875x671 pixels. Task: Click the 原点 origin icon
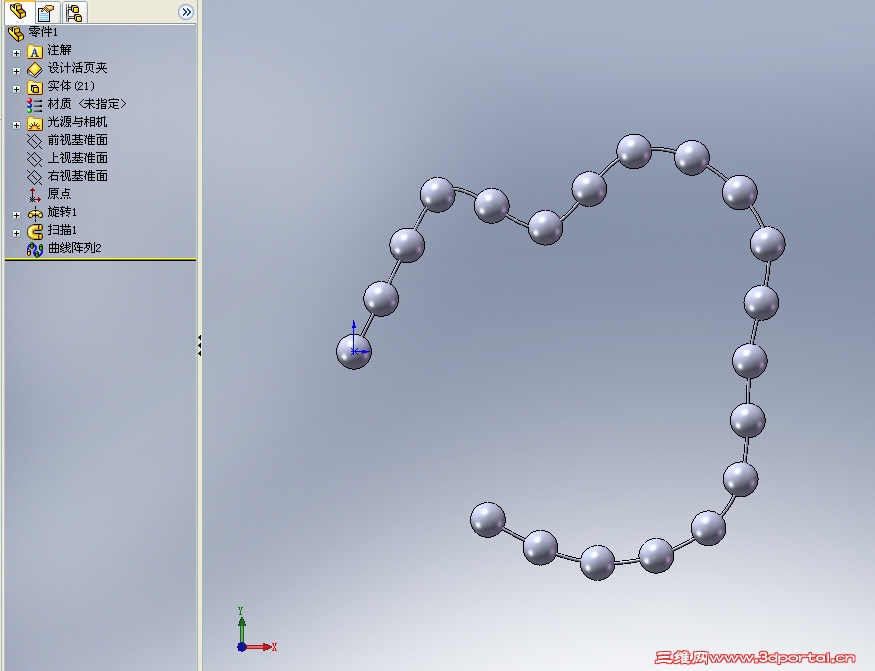pos(35,195)
